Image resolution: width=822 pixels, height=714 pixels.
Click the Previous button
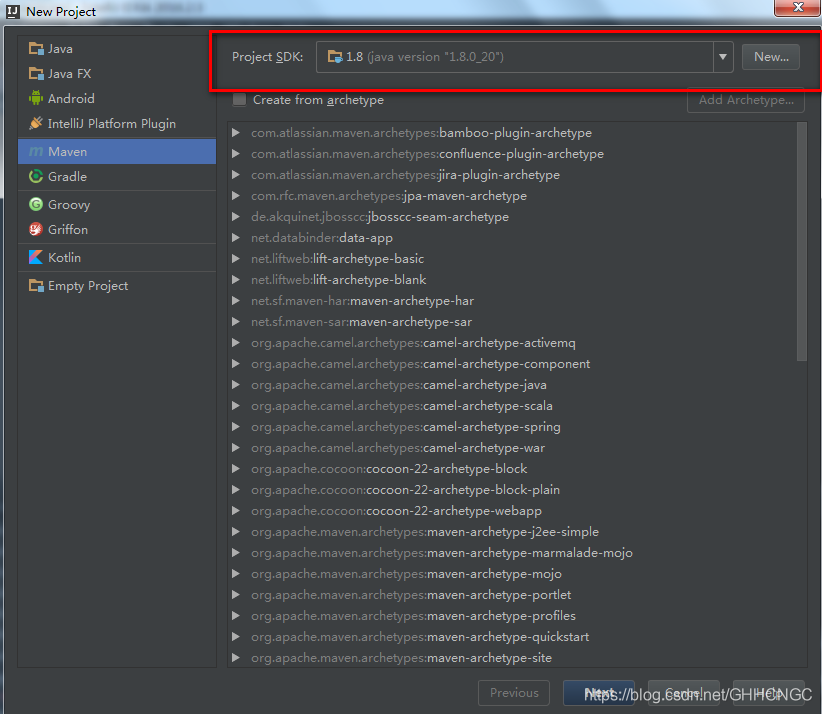pos(514,693)
